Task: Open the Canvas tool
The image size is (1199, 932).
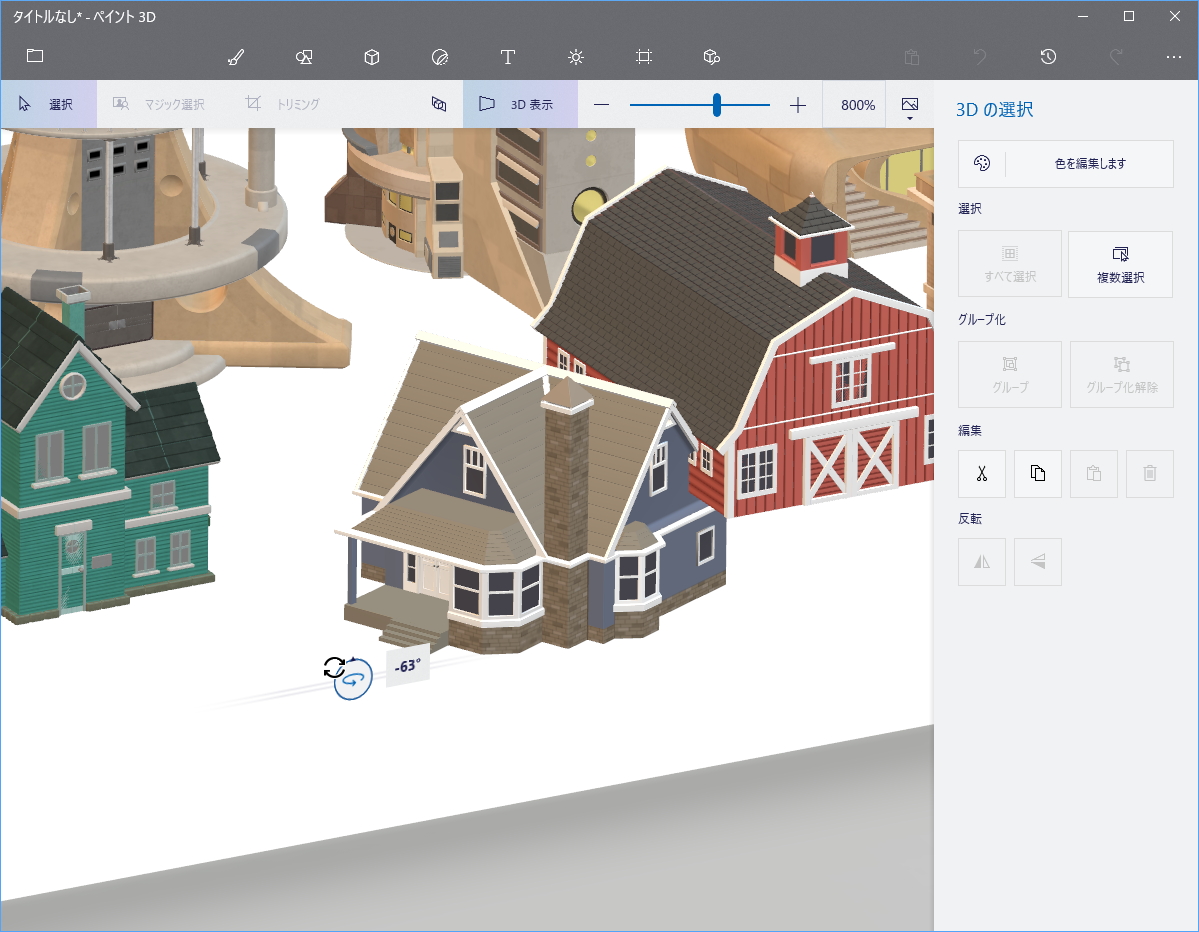Action: click(644, 57)
